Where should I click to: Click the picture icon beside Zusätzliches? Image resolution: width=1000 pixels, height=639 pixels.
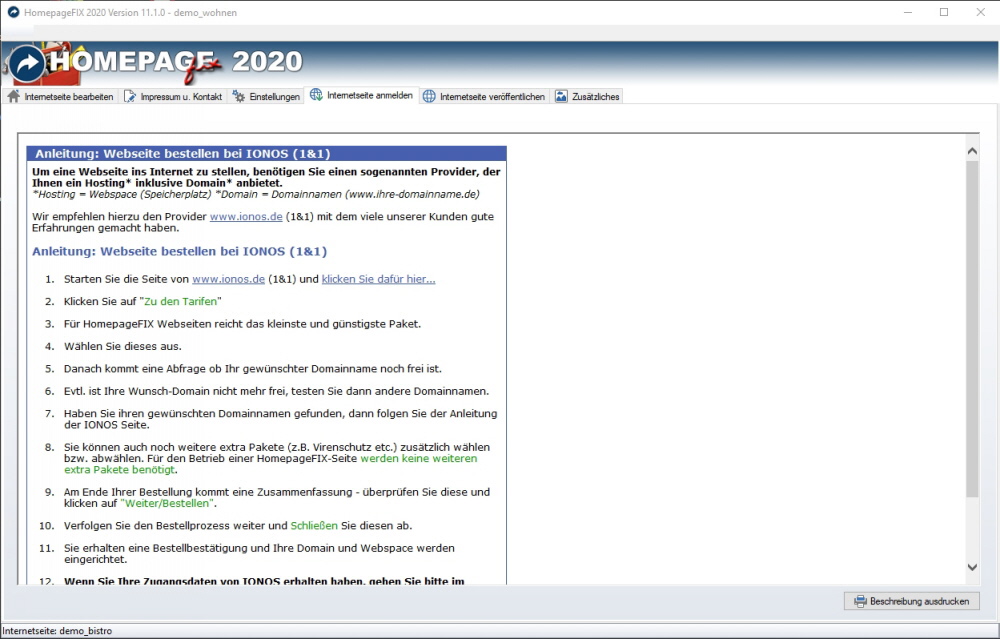pyautogui.click(x=561, y=96)
